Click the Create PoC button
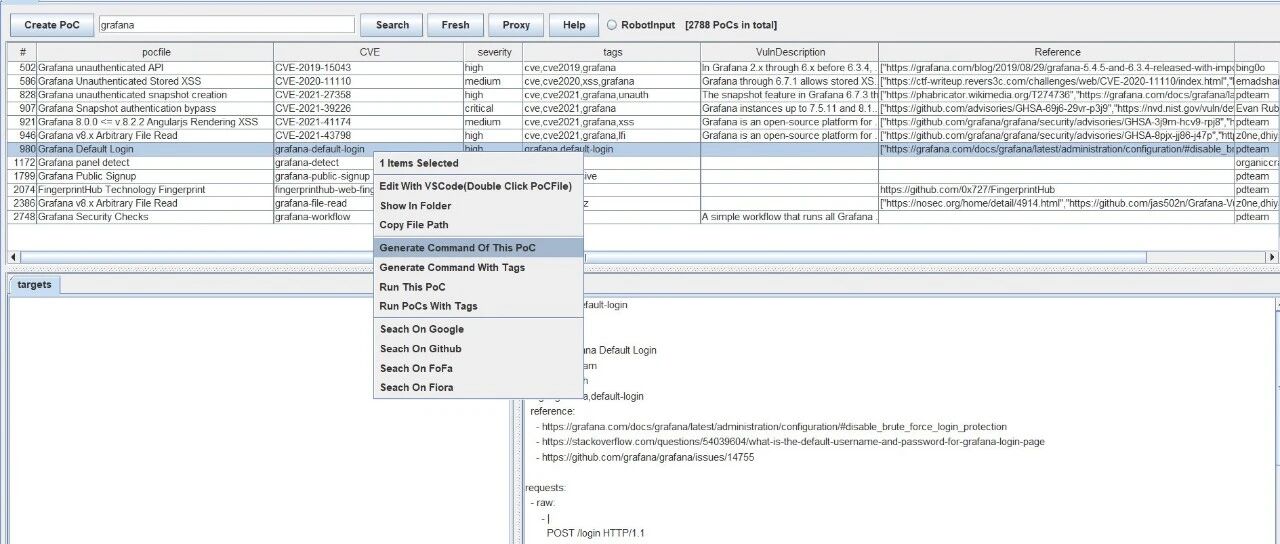Image resolution: width=1280 pixels, height=544 pixels. 52,25
